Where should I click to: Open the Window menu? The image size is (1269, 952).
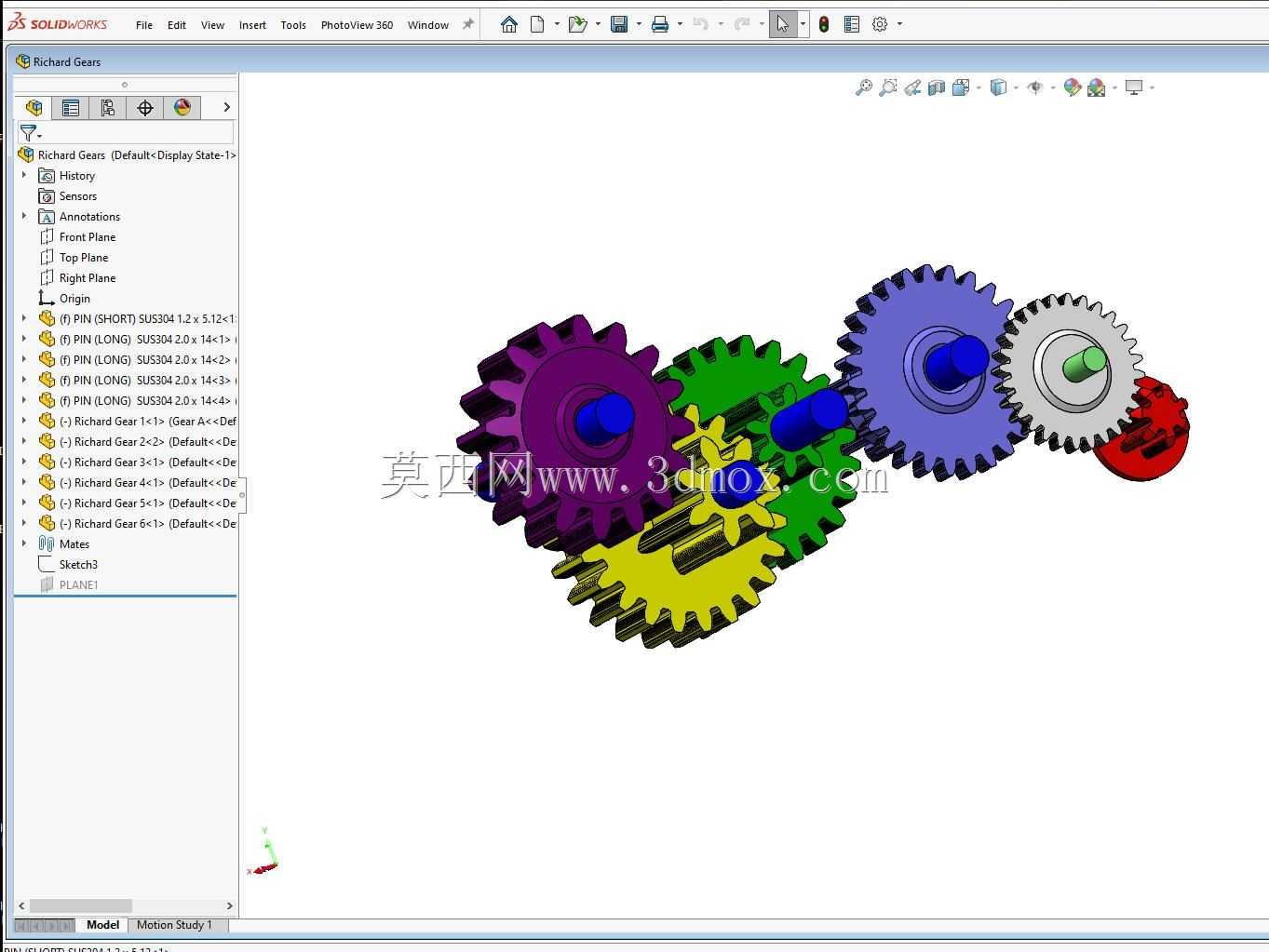[428, 25]
